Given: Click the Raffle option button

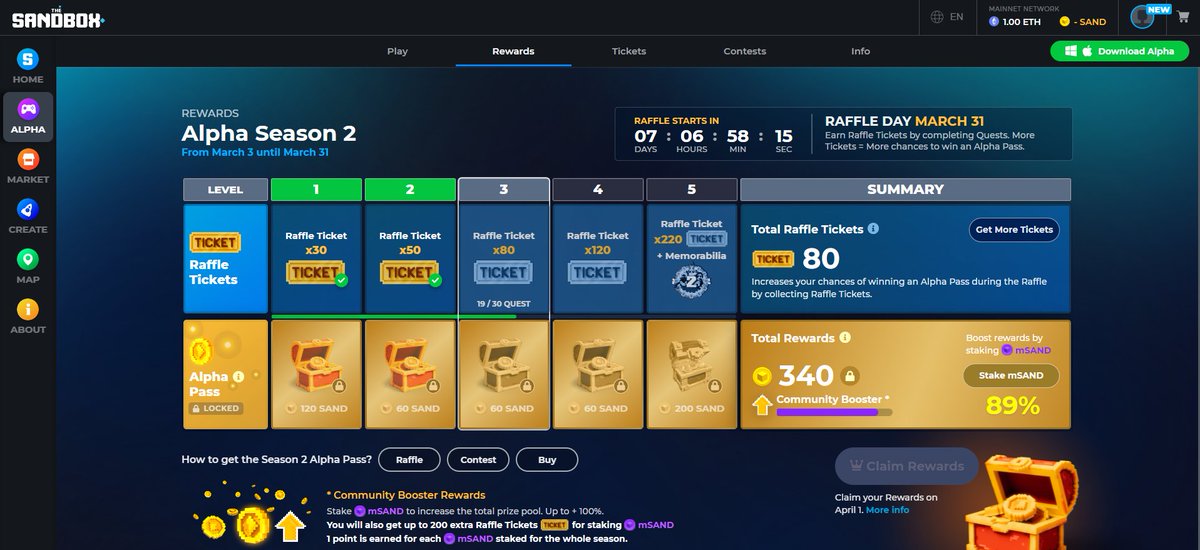Looking at the screenshot, I should coord(409,460).
